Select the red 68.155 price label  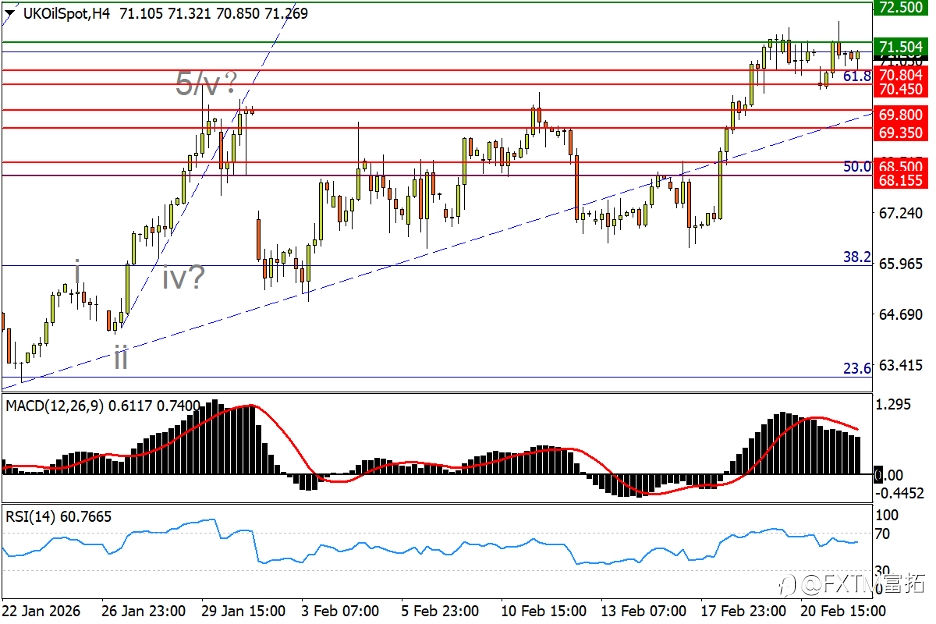[900, 180]
